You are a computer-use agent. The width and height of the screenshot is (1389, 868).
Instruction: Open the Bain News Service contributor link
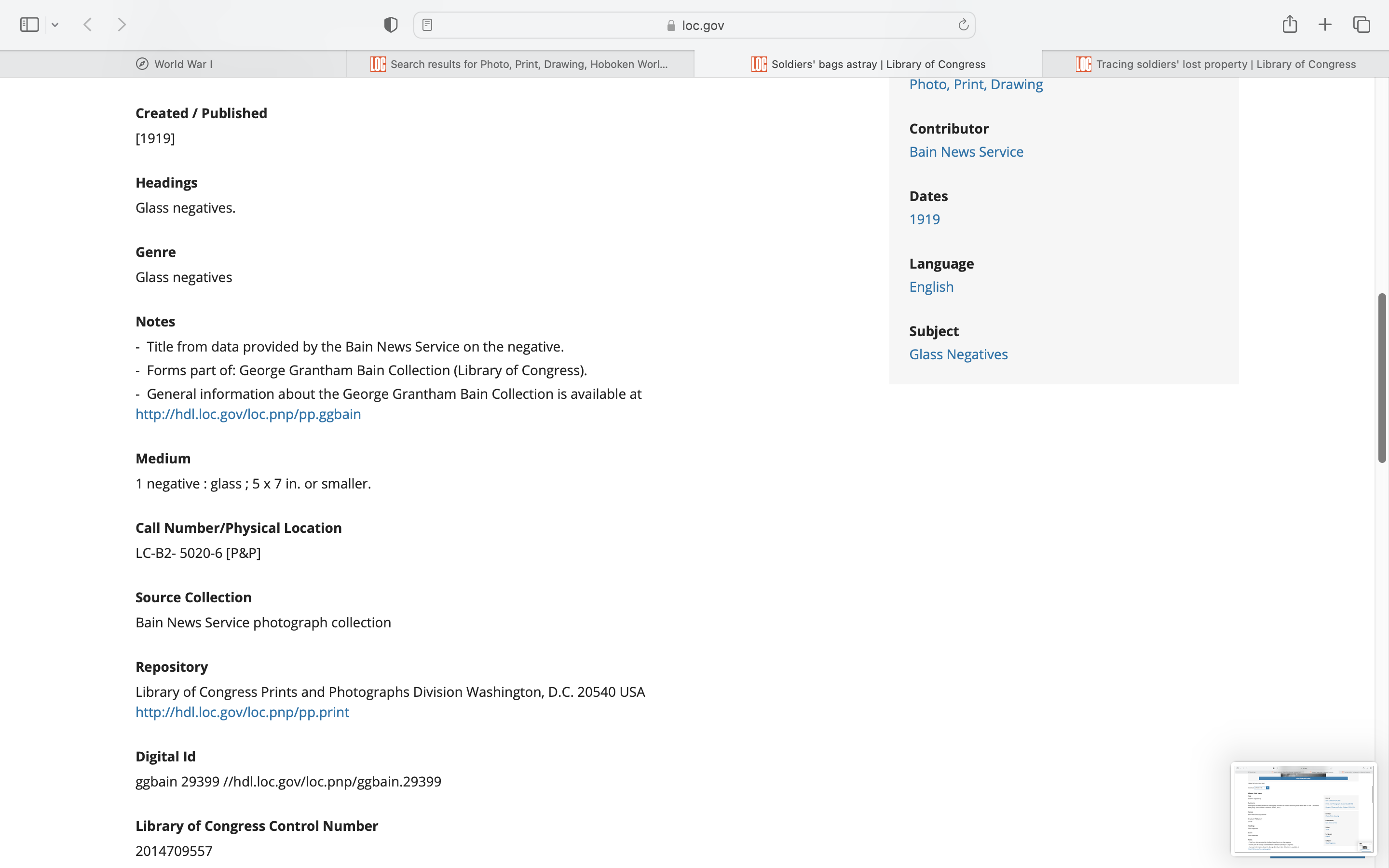click(966, 151)
